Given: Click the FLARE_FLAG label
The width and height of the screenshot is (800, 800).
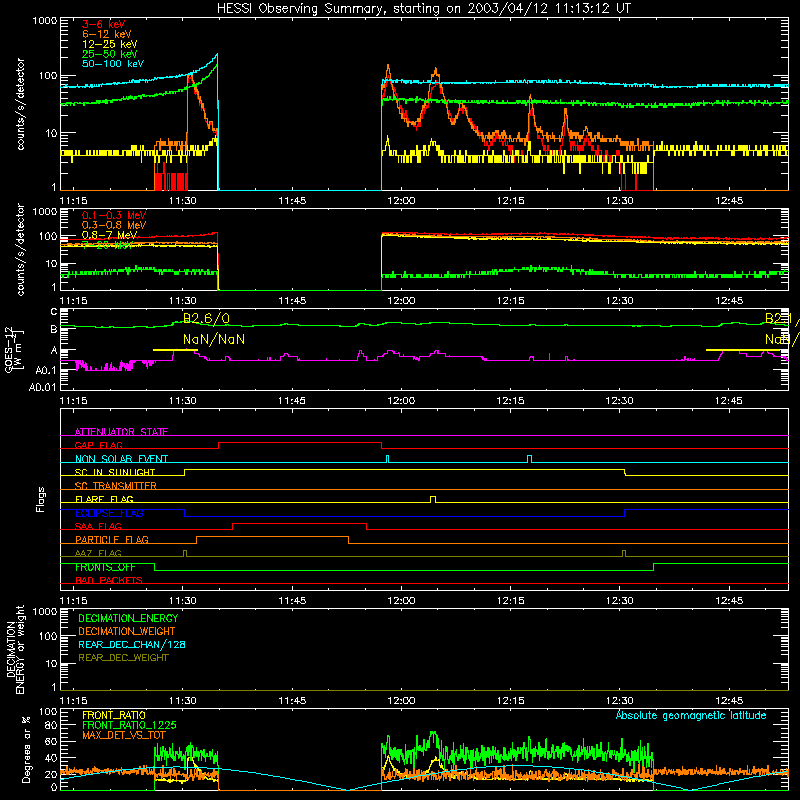Looking at the screenshot, I should coord(104,499).
